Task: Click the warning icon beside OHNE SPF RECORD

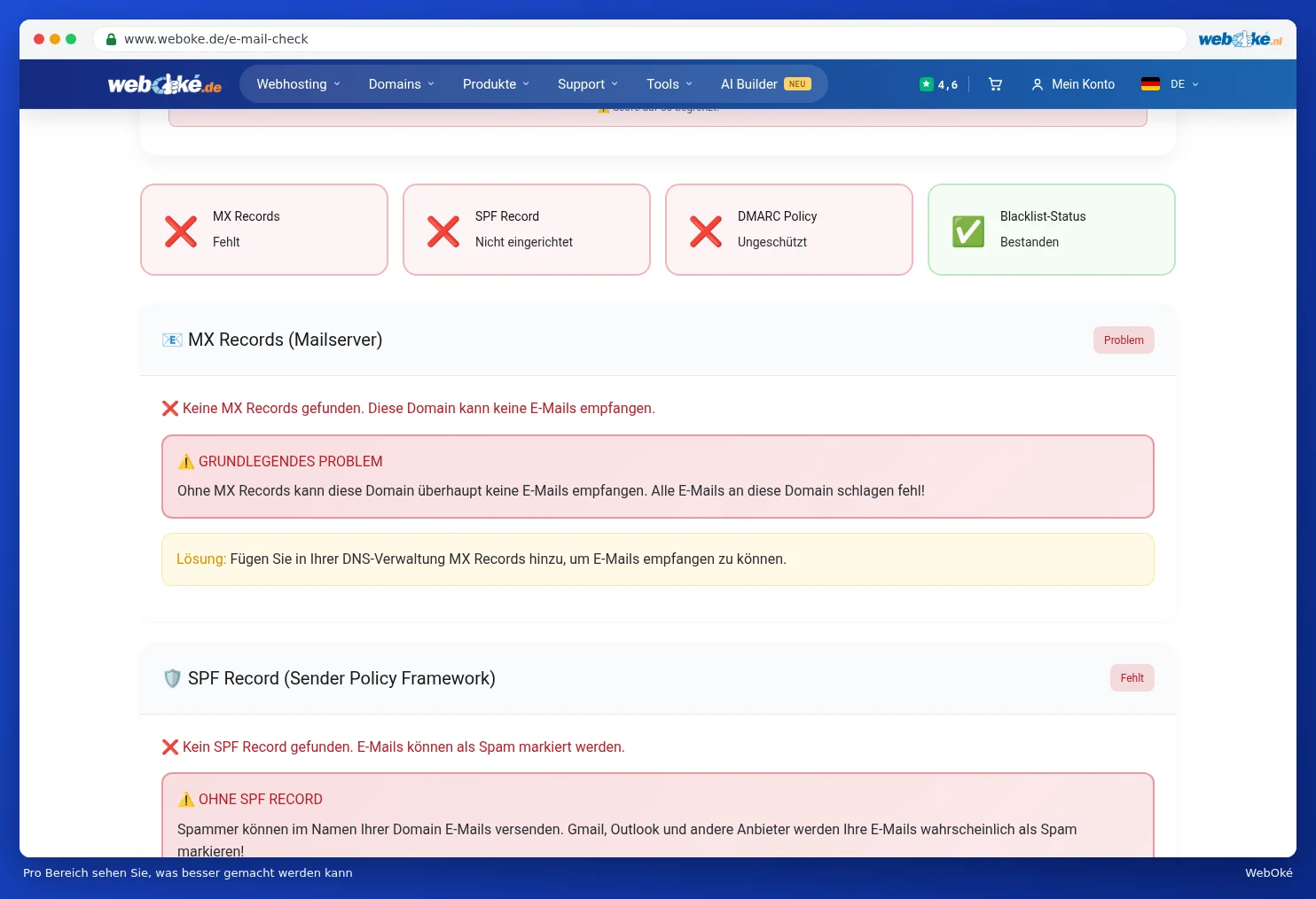Action: coord(186,800)
